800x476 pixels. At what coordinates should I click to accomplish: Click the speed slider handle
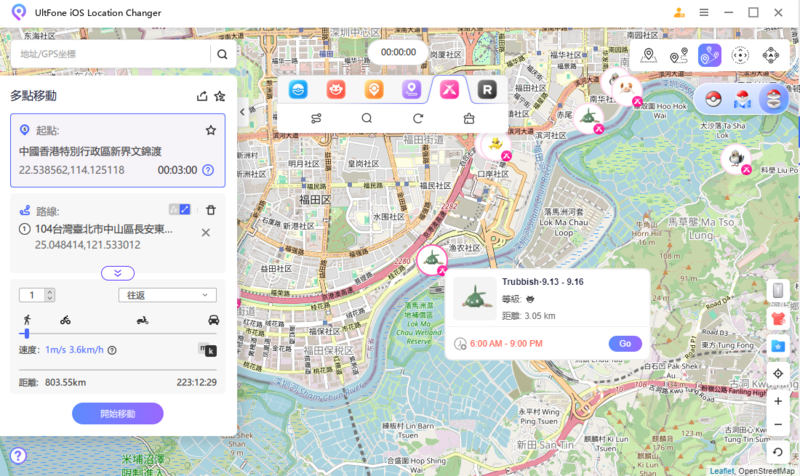click(27, 334)
